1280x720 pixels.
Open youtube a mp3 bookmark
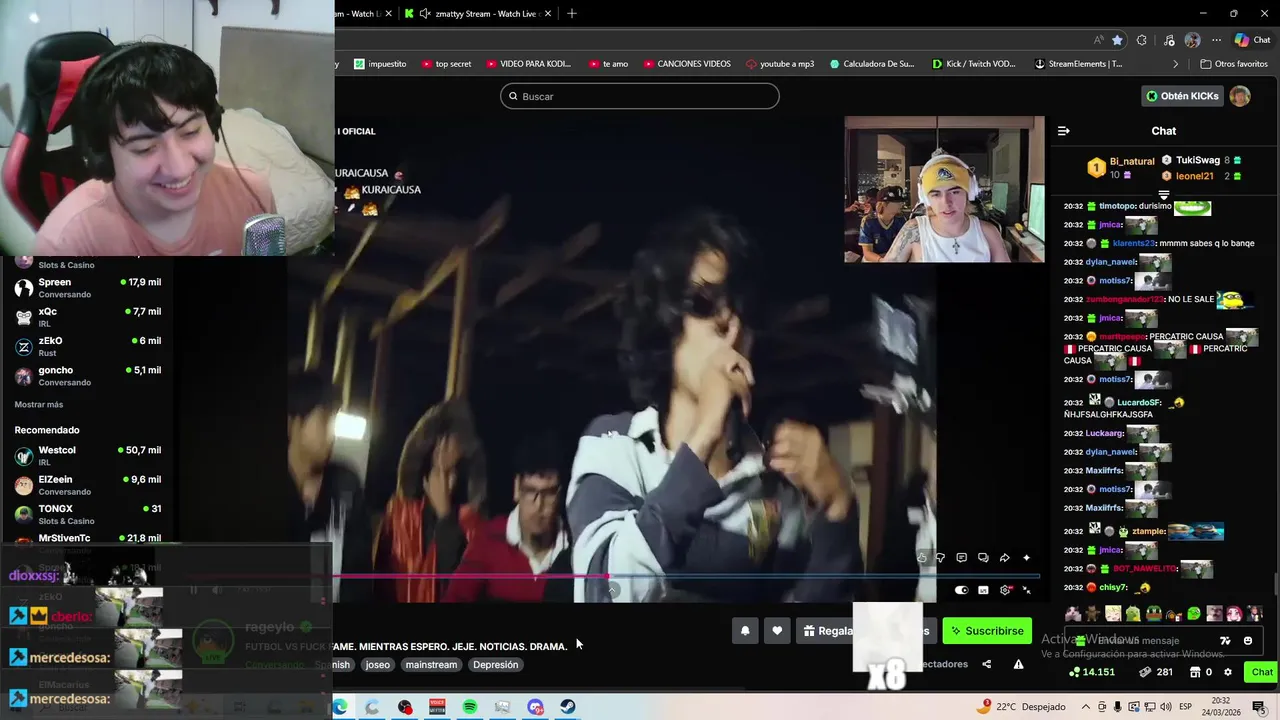coord(780,64)
